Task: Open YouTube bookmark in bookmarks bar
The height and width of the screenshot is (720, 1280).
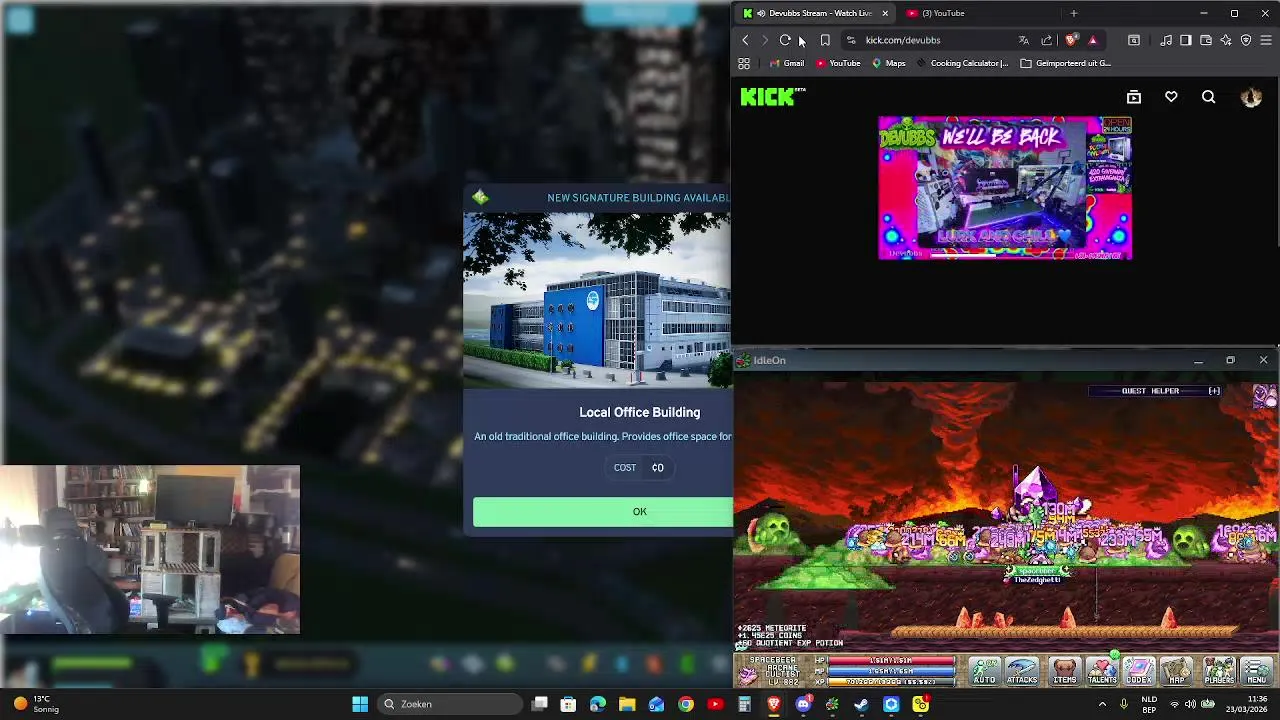Action: tap(838, 63)
